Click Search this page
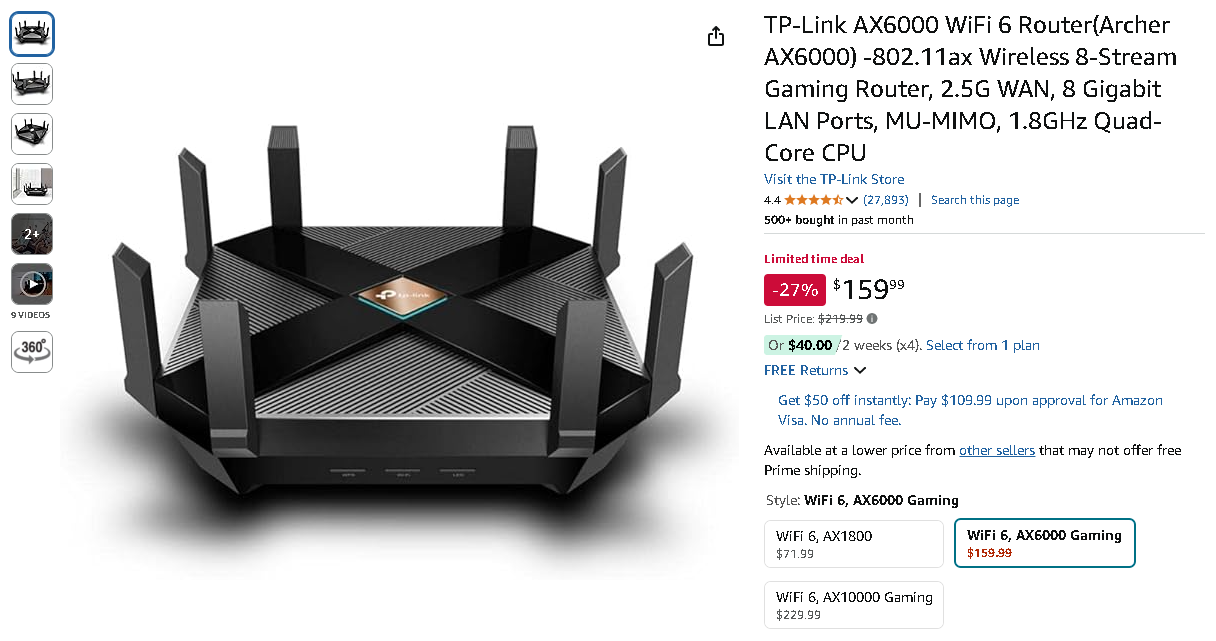This screenshot has width=1216, height=641. (975, 199)
